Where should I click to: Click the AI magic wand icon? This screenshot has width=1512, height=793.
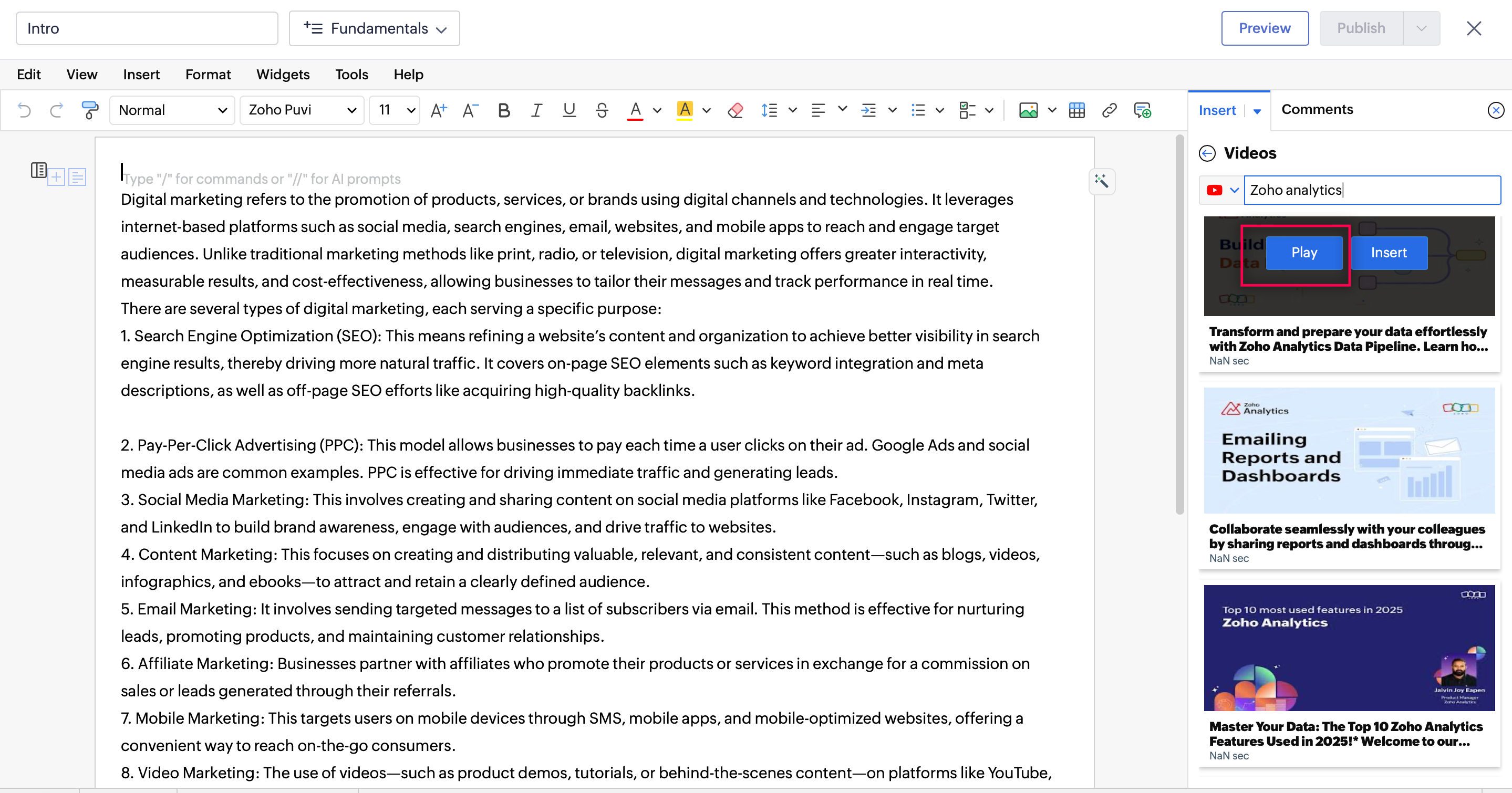tap(1101, 181)
